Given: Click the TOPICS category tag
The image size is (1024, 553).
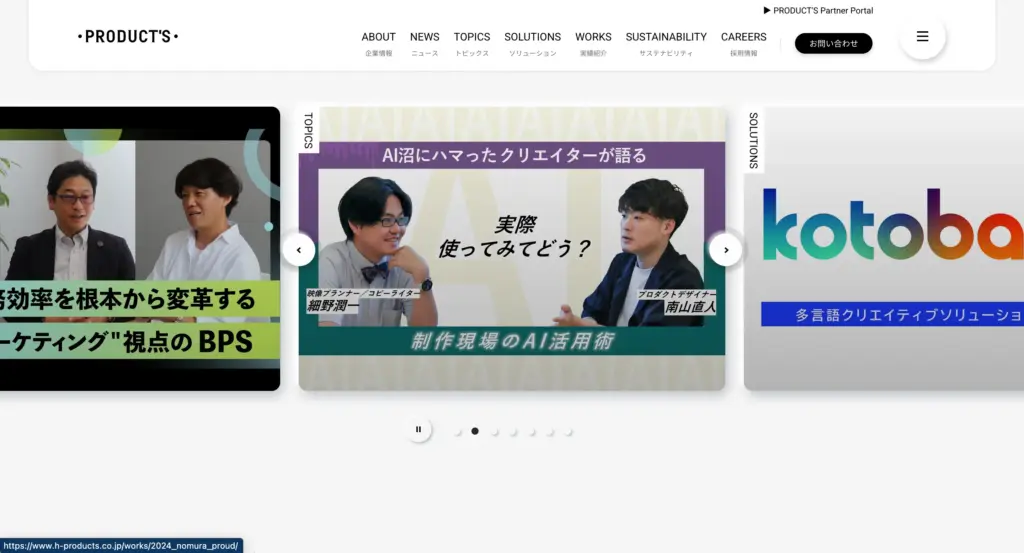Looking at the screenshot, I should pyautogui.click(x=309, y=130).
